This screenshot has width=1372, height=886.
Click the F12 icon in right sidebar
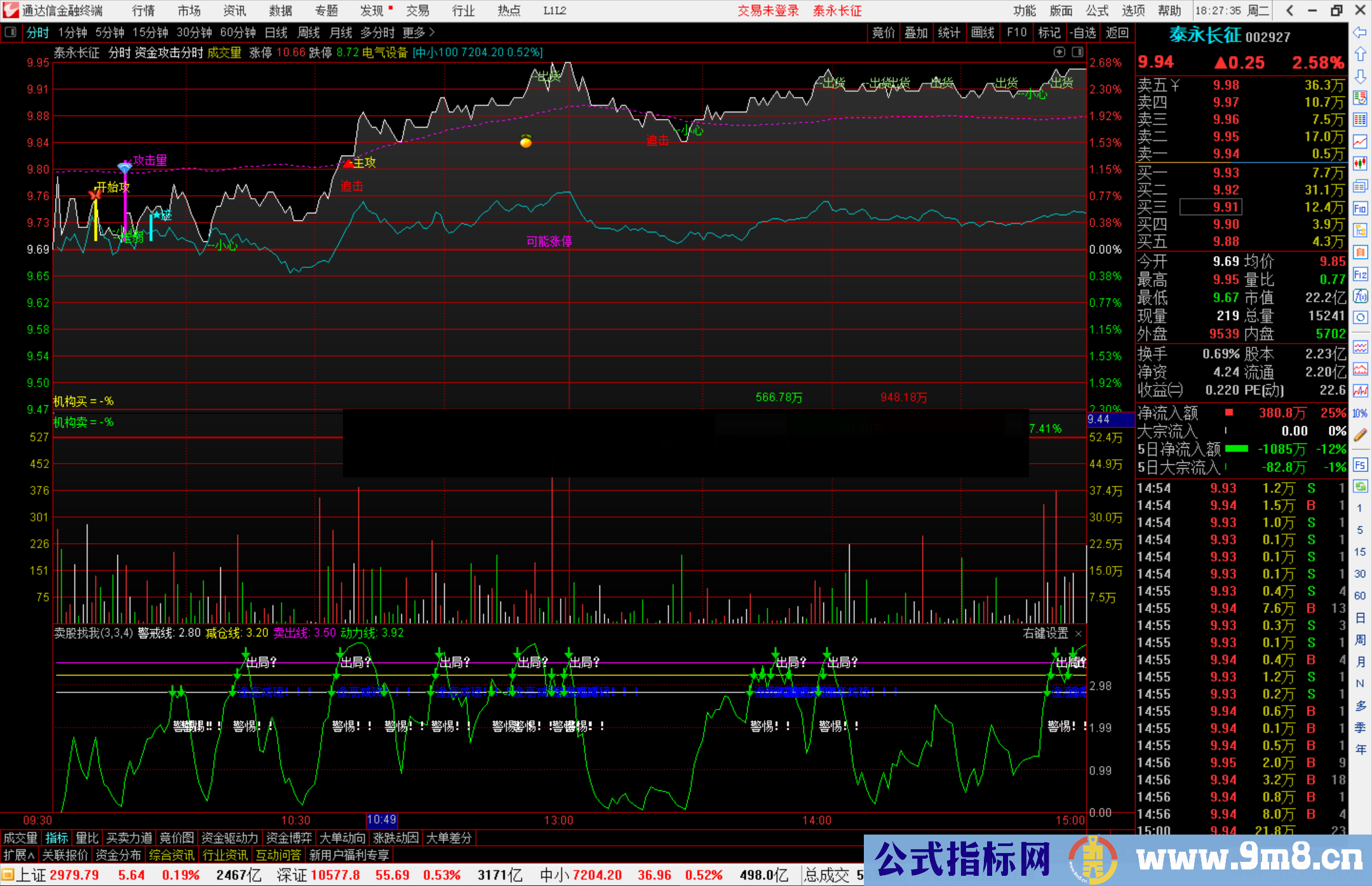pyautogui.click(x=1360, y=274)
